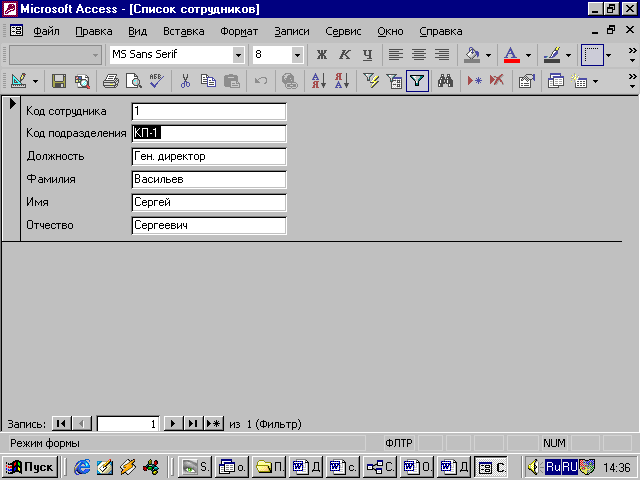Expand the font color dropdown arrow
The image size is (640, 480).
pos(529,54)
